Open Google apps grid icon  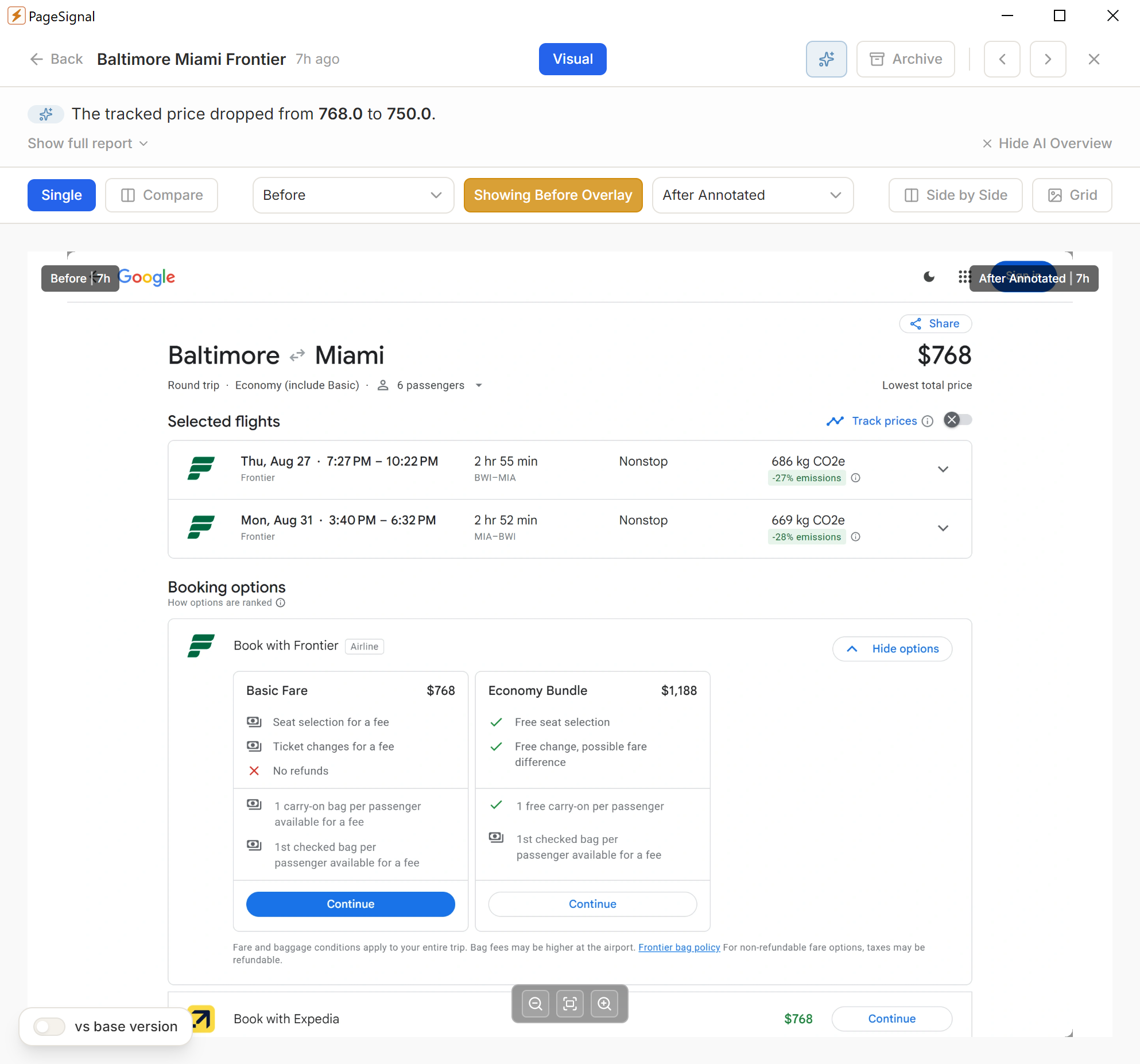[964, 277]
